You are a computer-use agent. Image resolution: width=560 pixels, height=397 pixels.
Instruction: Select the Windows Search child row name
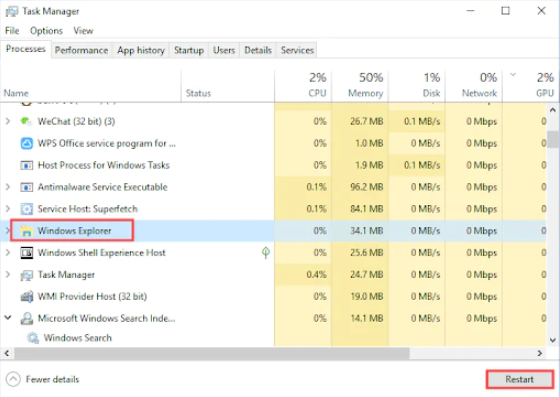point(78,338)
